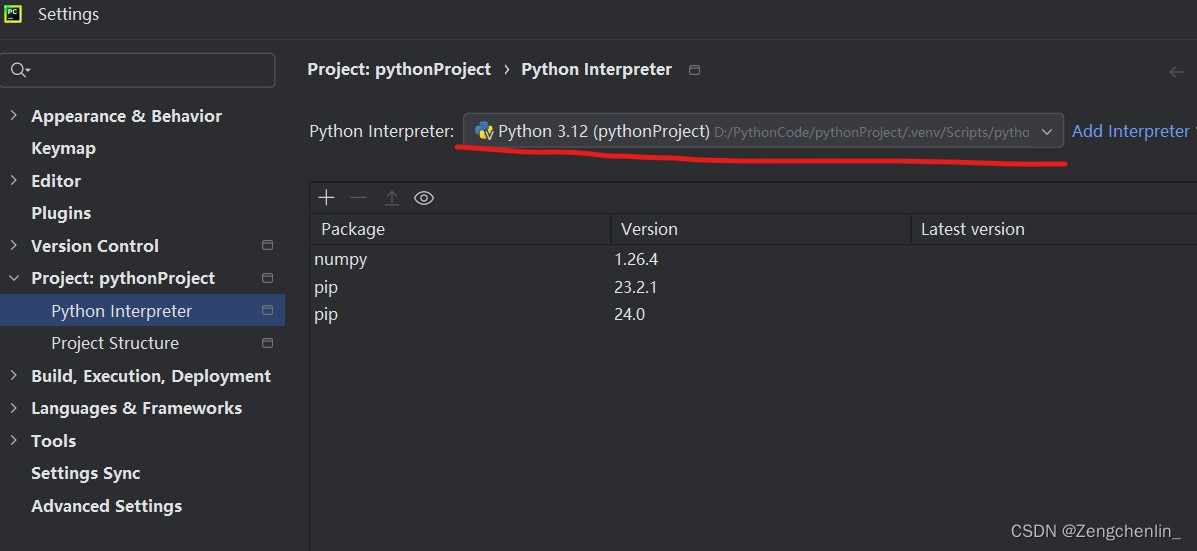Expand the Build, Execution, Deployment section
The image size is (1197, 551).
(x=13, y=375)
